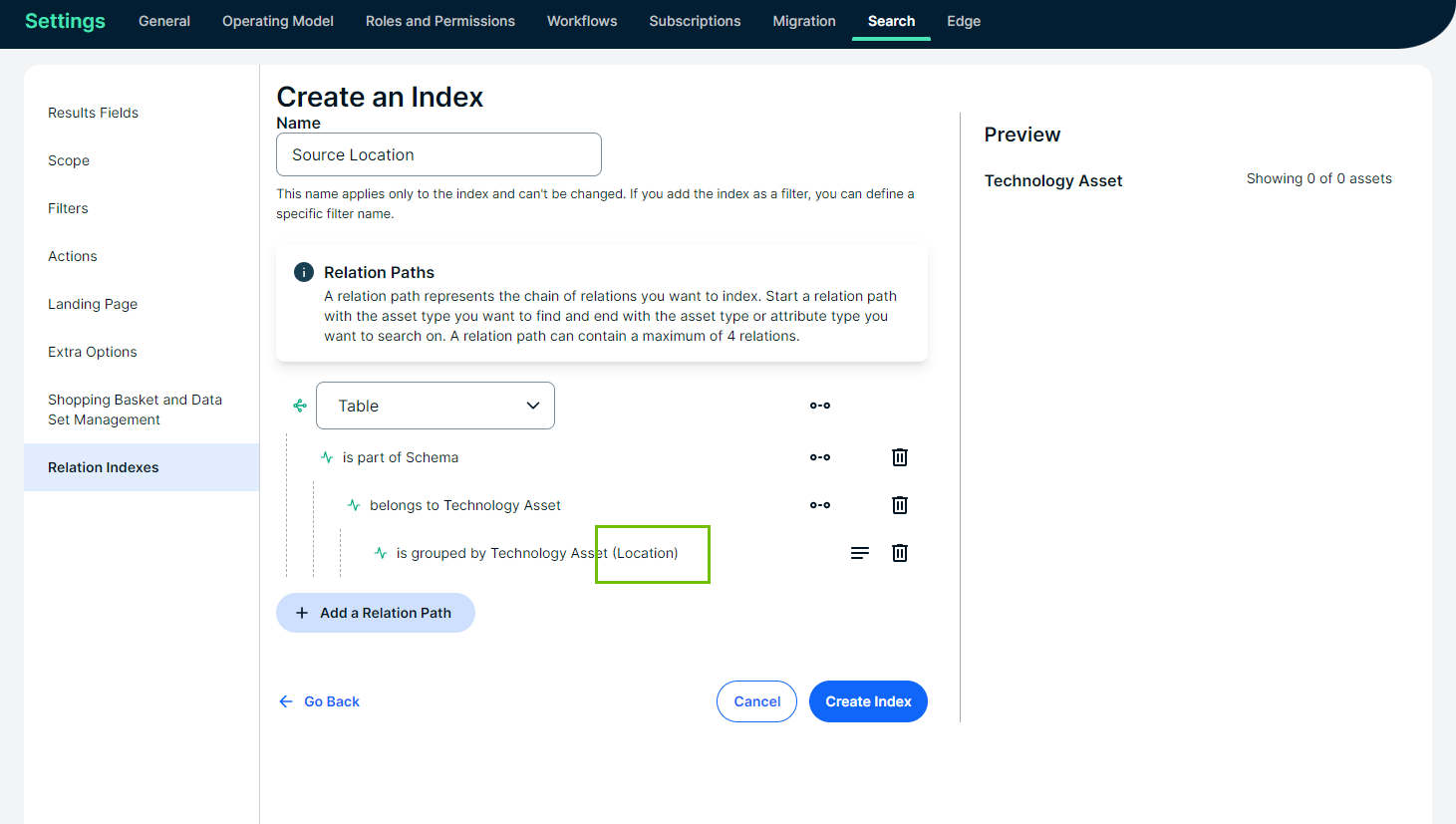
Task: Click relation link icon beside 'is part of Schema'
Action: [x=819, y=457]
